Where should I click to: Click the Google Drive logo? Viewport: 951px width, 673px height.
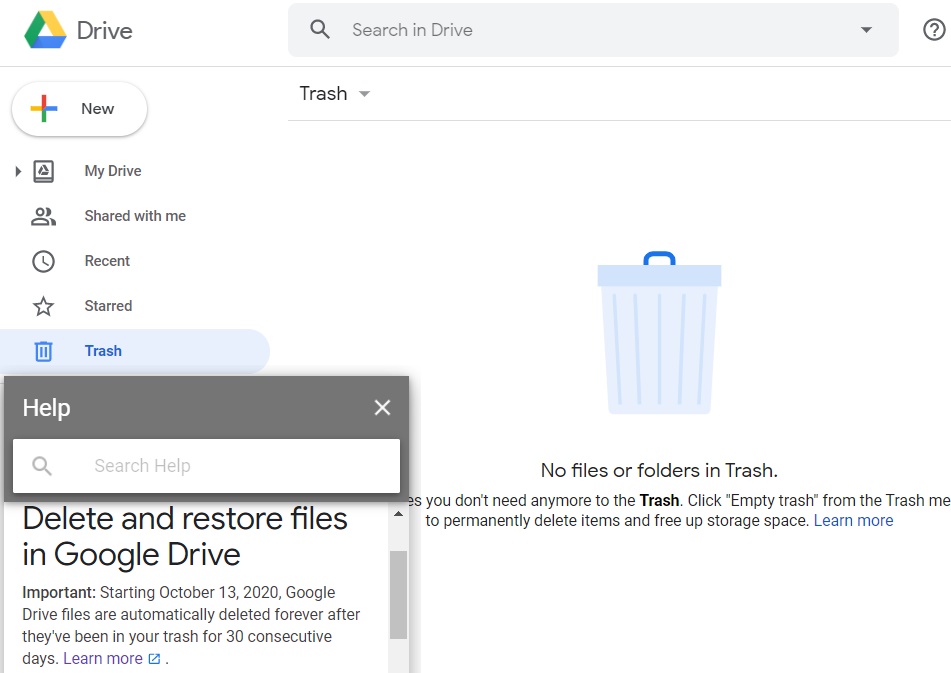pos(46,30)
